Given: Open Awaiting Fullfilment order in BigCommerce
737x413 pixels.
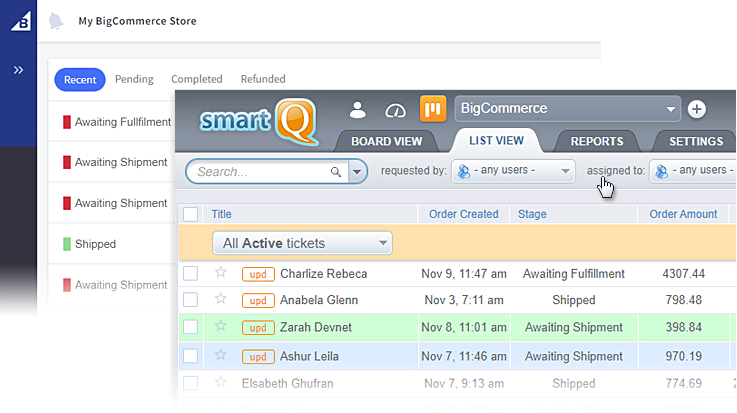Looking at the screenshot, I should (123, 122).
